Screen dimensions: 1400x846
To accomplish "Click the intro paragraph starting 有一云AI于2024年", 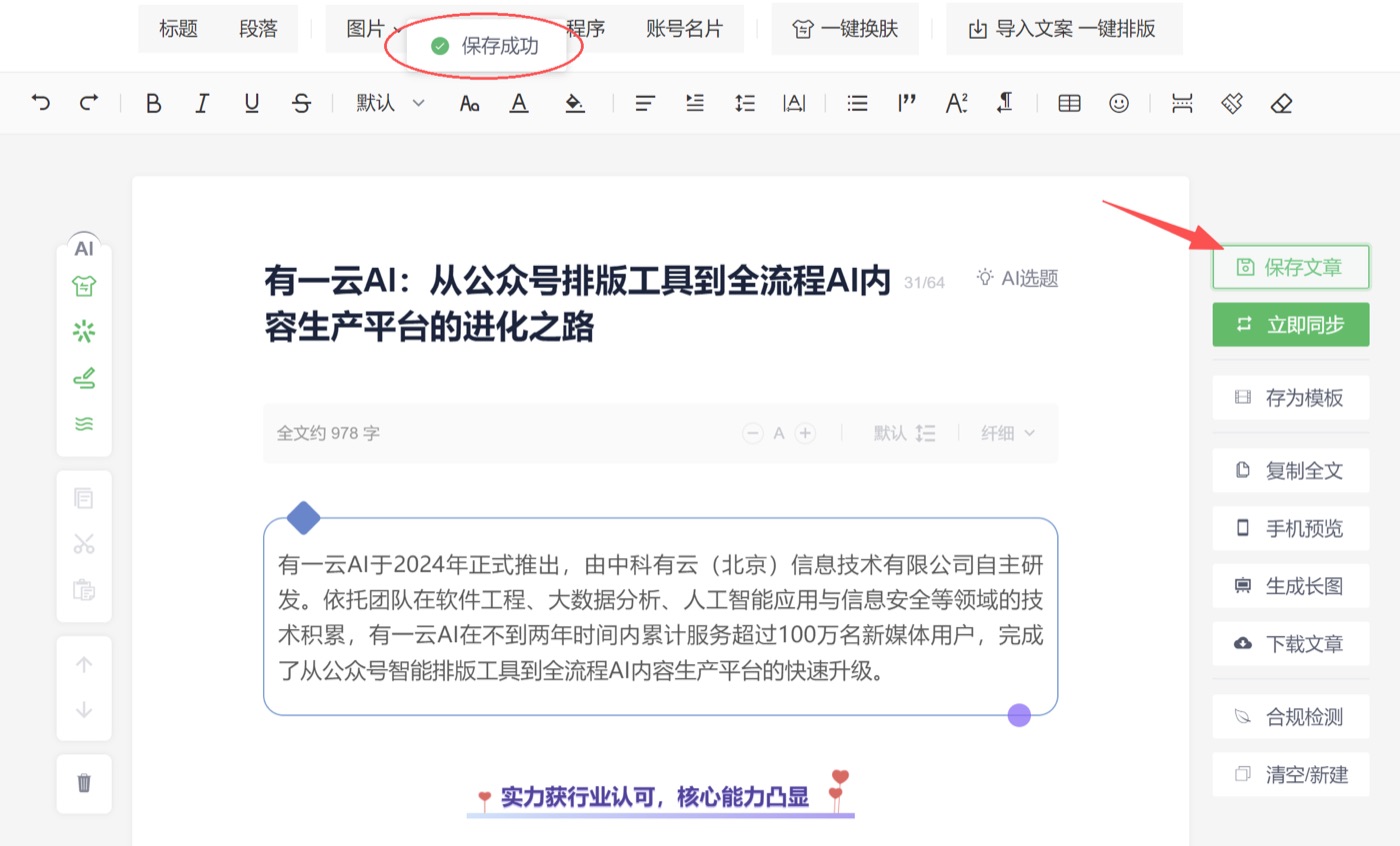I will pyautogui.click(x=661, y=617).
